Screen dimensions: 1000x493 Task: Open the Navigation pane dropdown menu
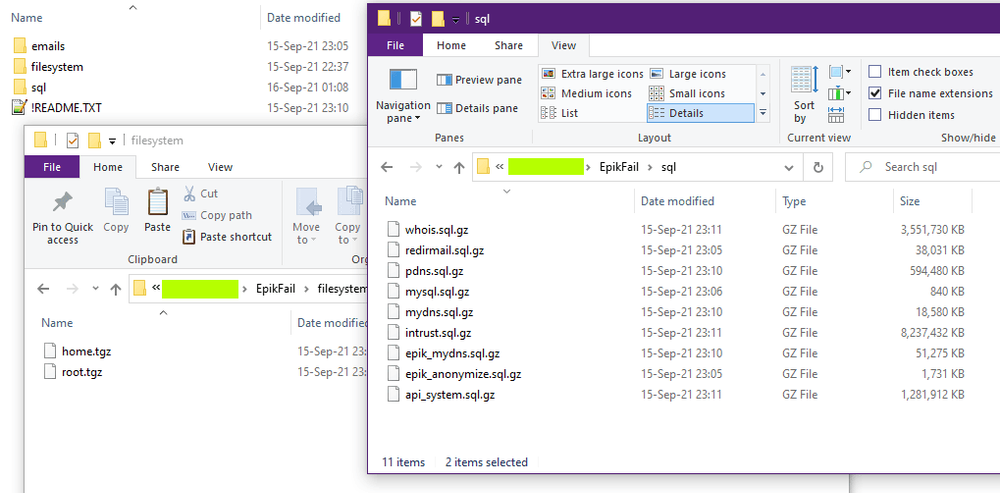[403, 118]
